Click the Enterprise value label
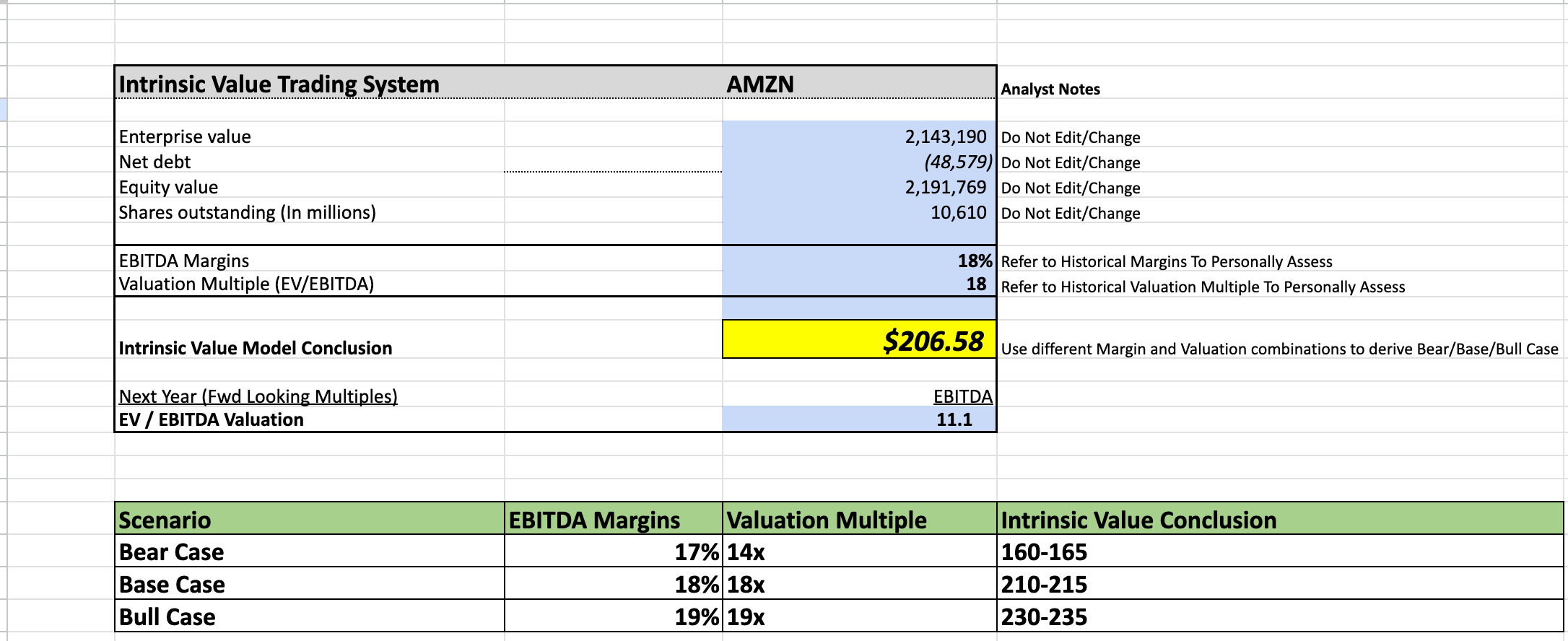Image resolution: width=1568 pixels, height=641 pixels. tap(185, 137)
